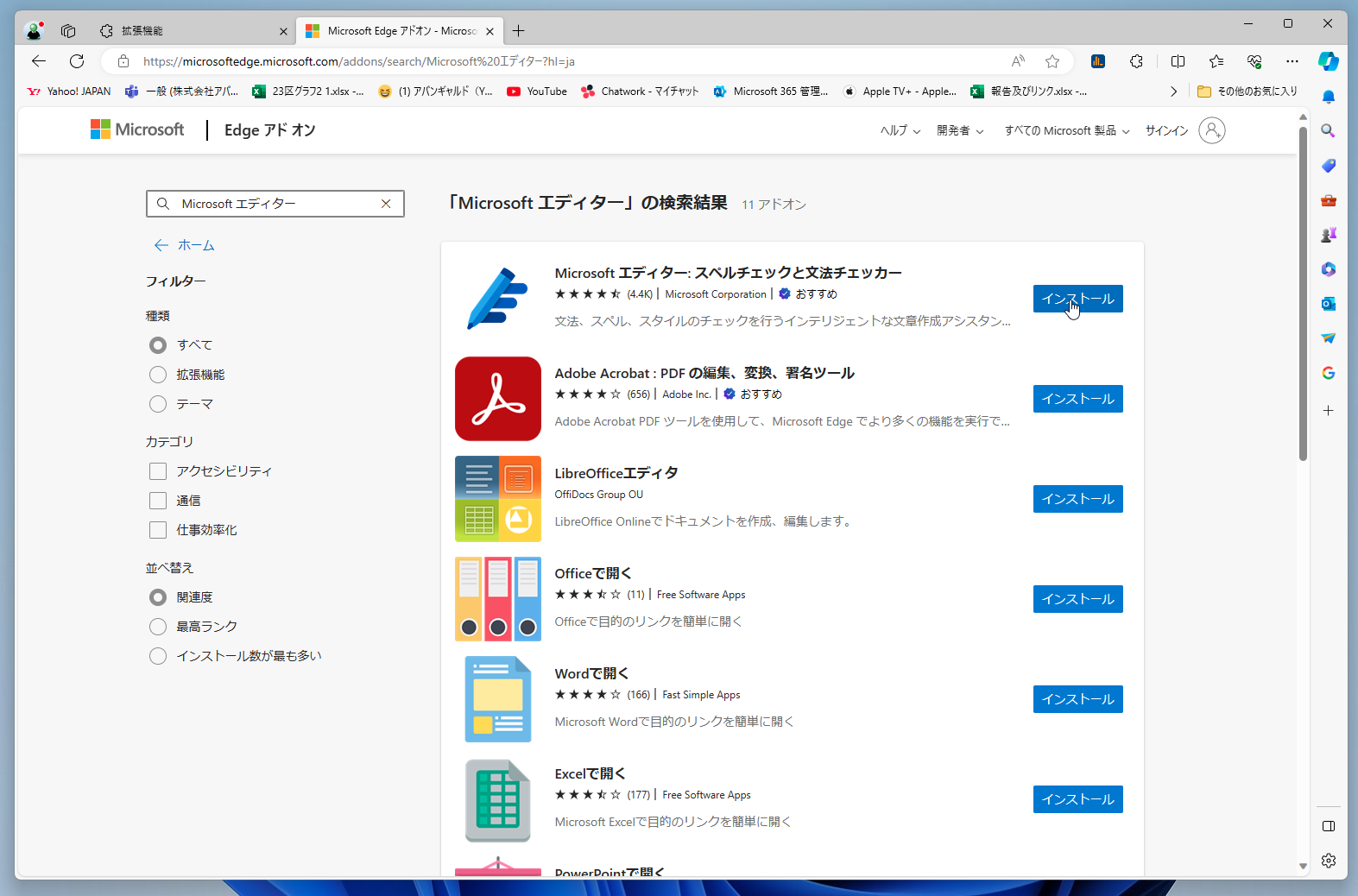Image resolution: width=1358 pixels, height=896 pixels.
Task: Open the new tab plus button
Action: pos(518,31)
